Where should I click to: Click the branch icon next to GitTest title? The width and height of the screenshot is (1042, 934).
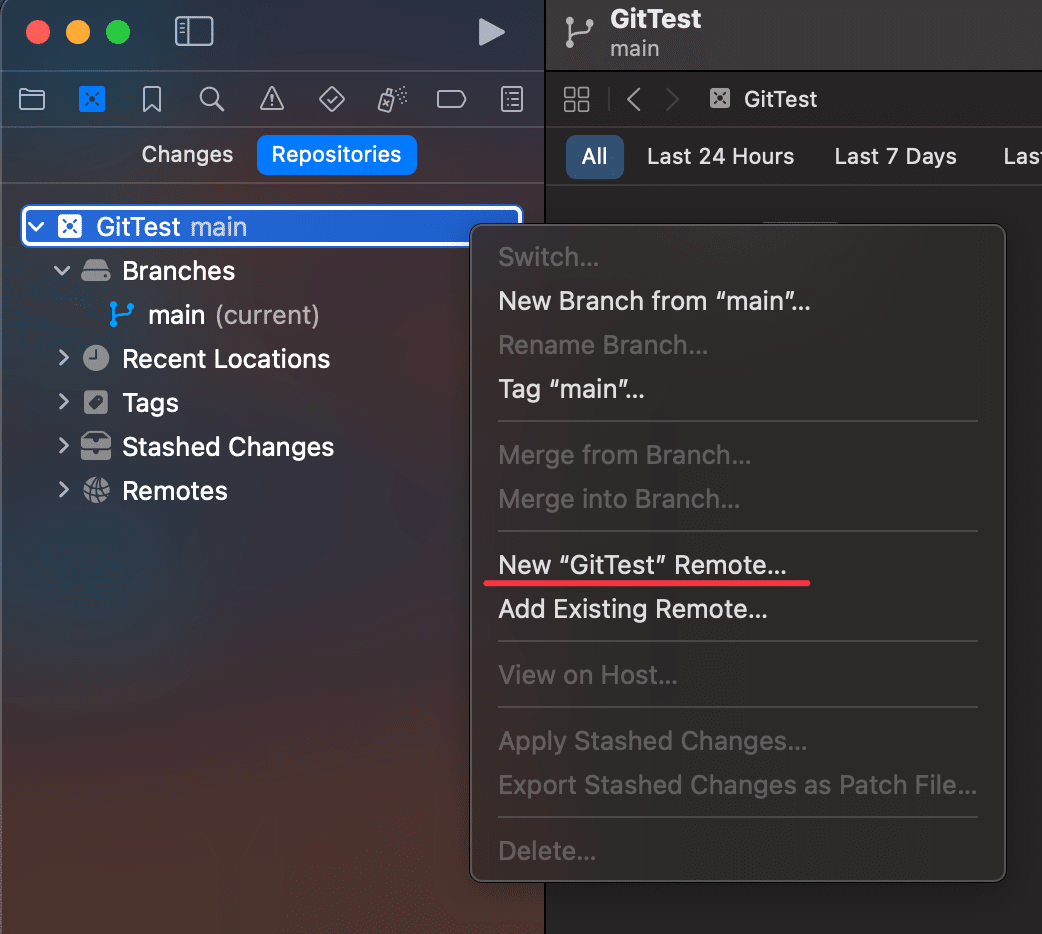tap(578, 31)
